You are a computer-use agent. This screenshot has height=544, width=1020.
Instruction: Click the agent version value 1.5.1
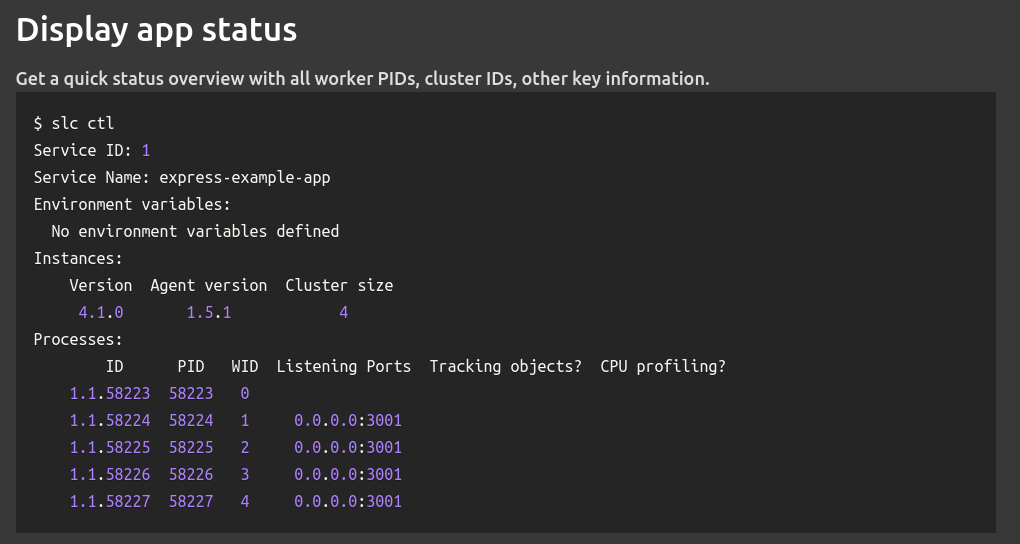click(209, 312)
